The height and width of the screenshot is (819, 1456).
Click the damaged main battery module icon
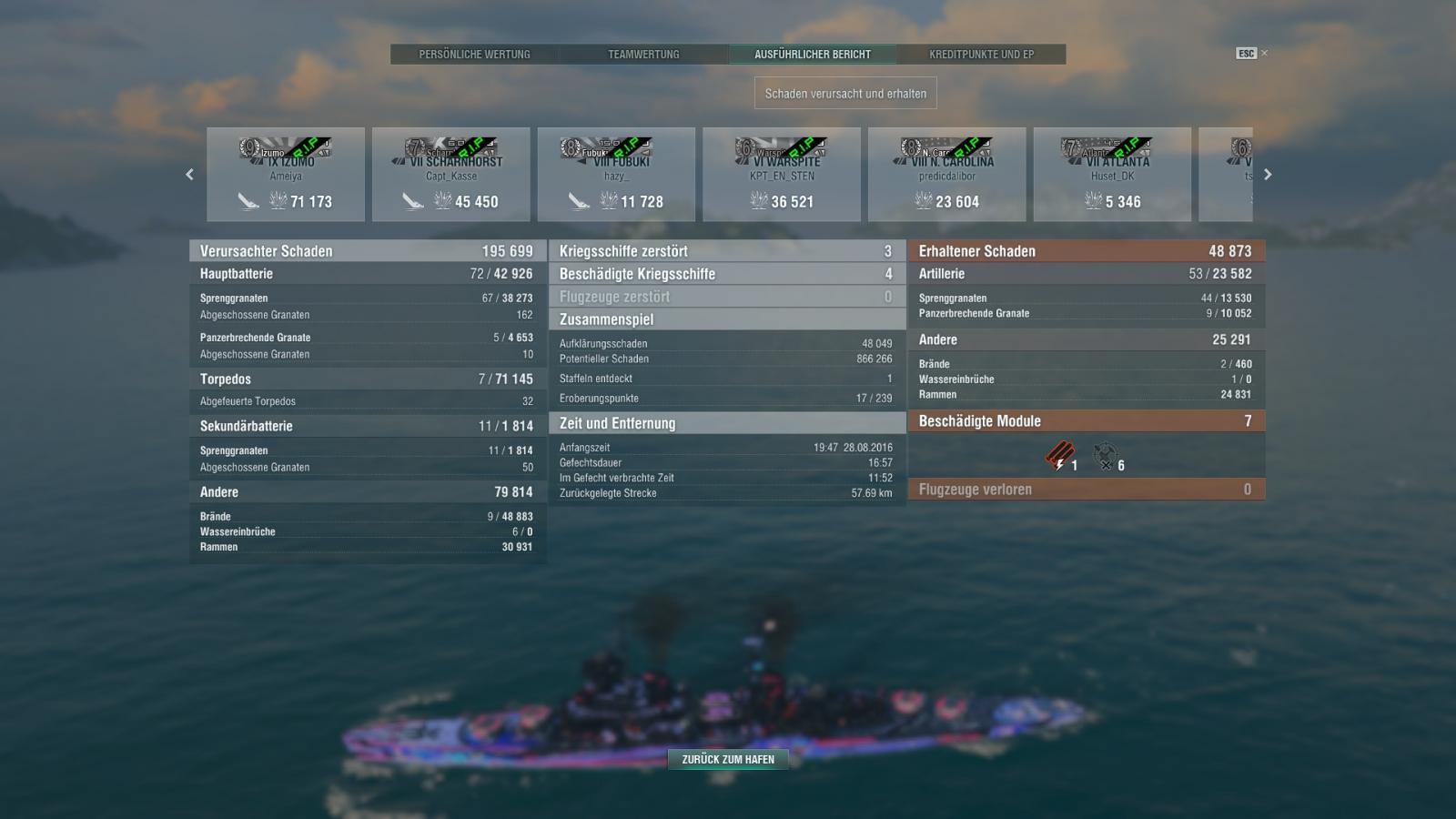(1057, 455)
